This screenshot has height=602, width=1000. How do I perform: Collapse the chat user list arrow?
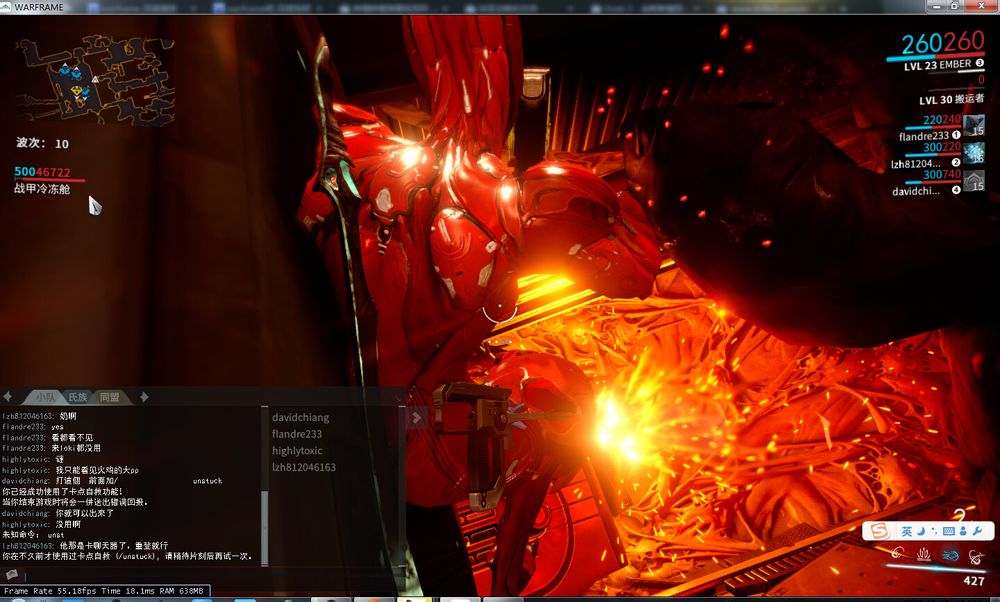[416, 418]
